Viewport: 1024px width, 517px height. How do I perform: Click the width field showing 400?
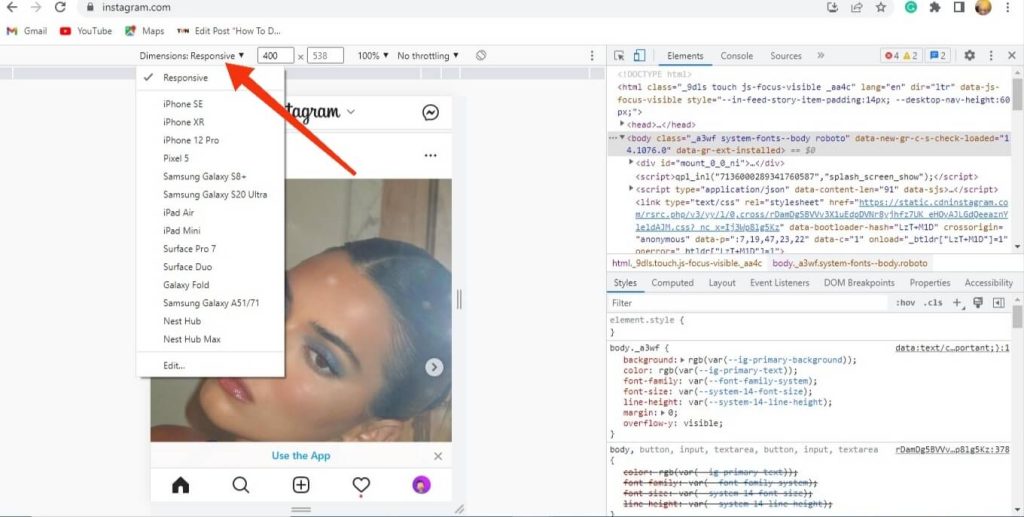[275, 55]
